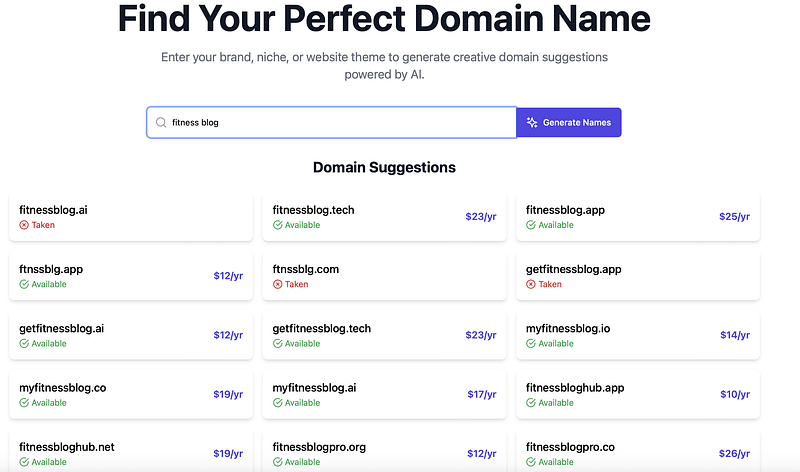
Task: Select the fitnessbloghub.net domain card
Action: (130, 452)
